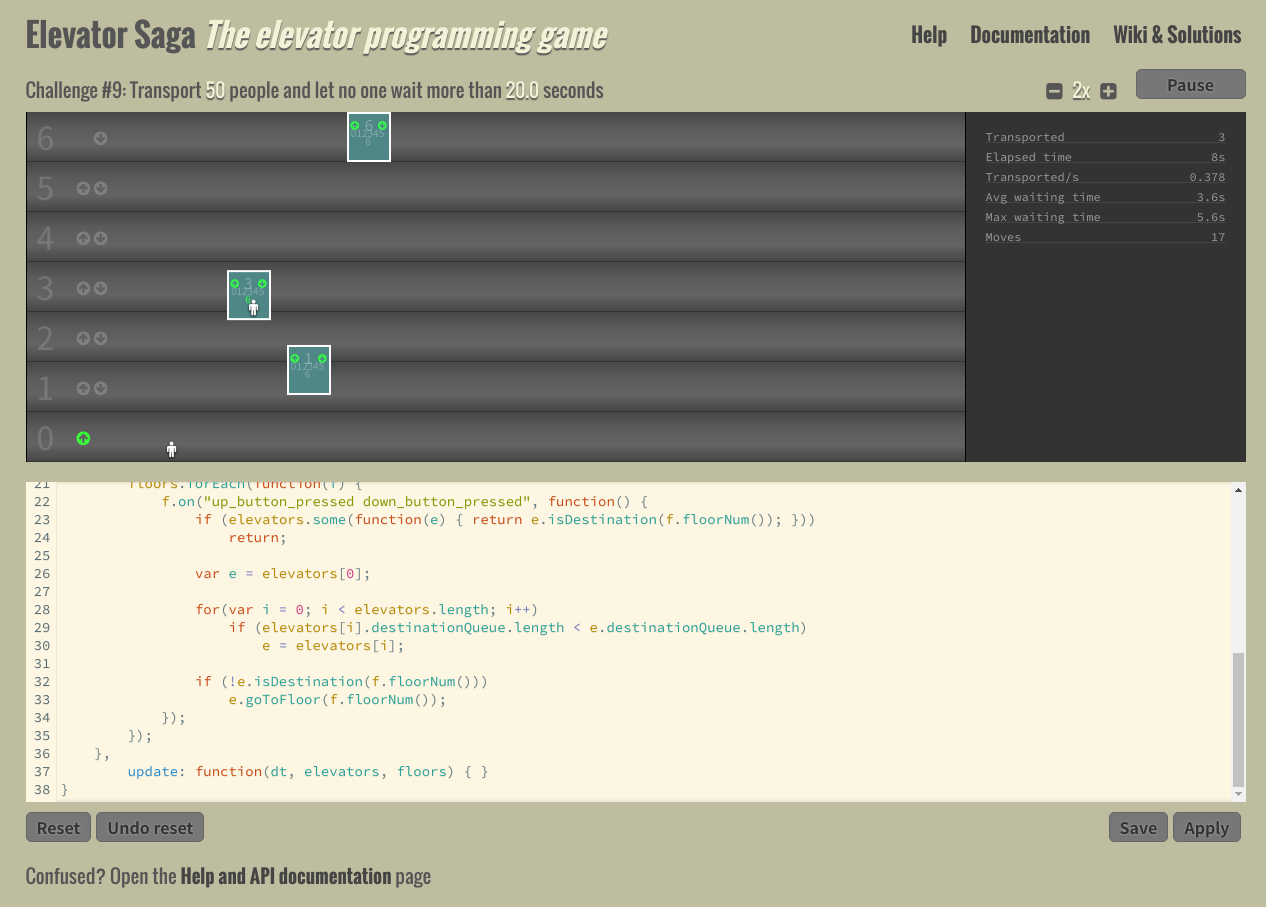1266x907 pixels.
Task: Click scrollbar up arrow in code editor
Action: click(x=1240, y=490)
